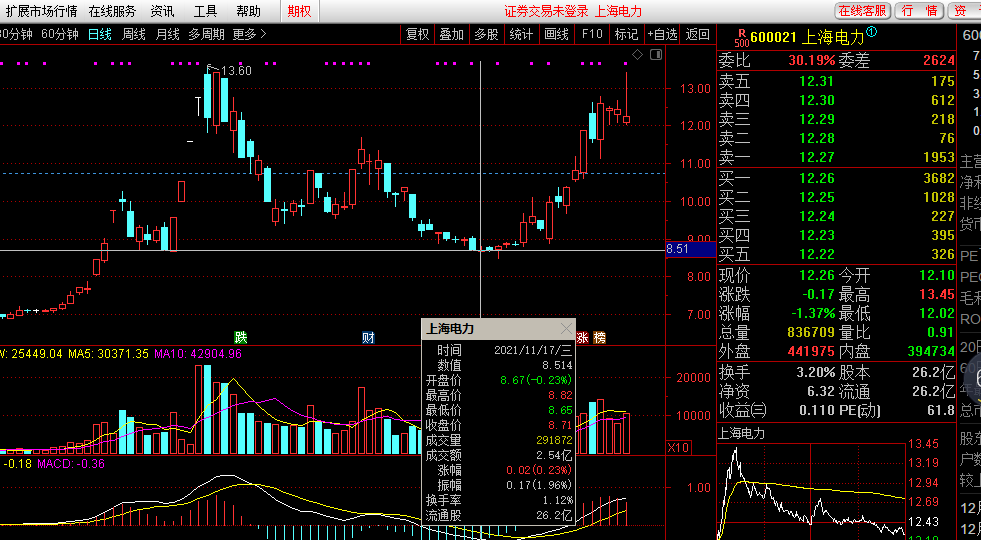The image size is (981, 540).
Task: Click the 叠加 overlay button
Action: click(451, 34)
